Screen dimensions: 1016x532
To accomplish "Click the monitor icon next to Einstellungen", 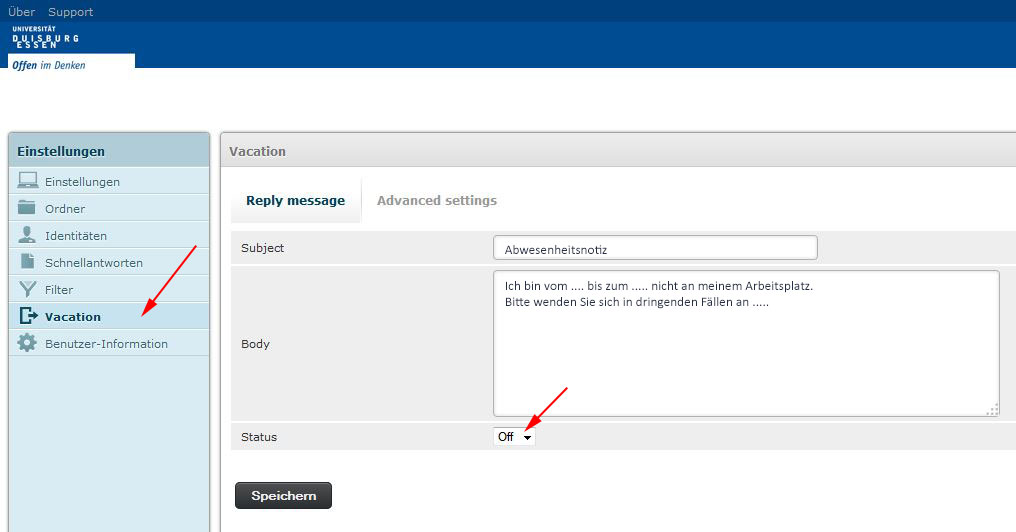I will (27, 181).
